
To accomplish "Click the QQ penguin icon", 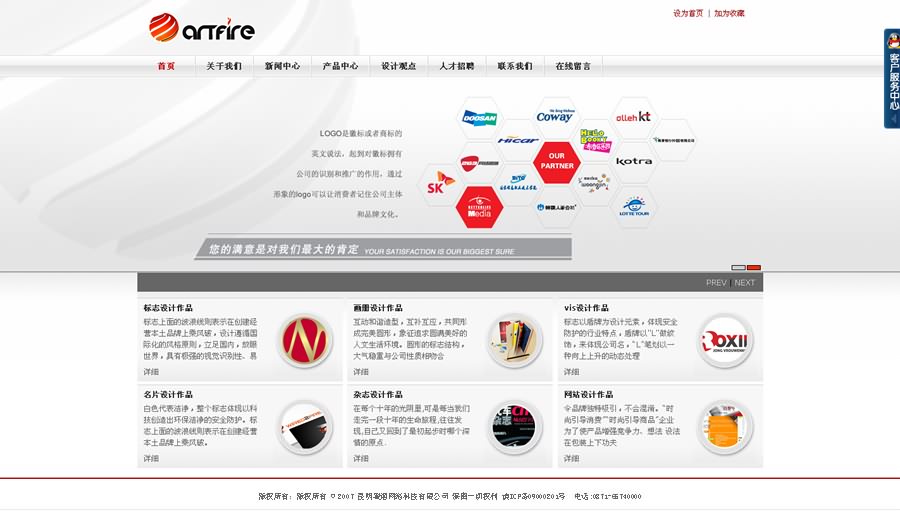I will tap(894, 40).
